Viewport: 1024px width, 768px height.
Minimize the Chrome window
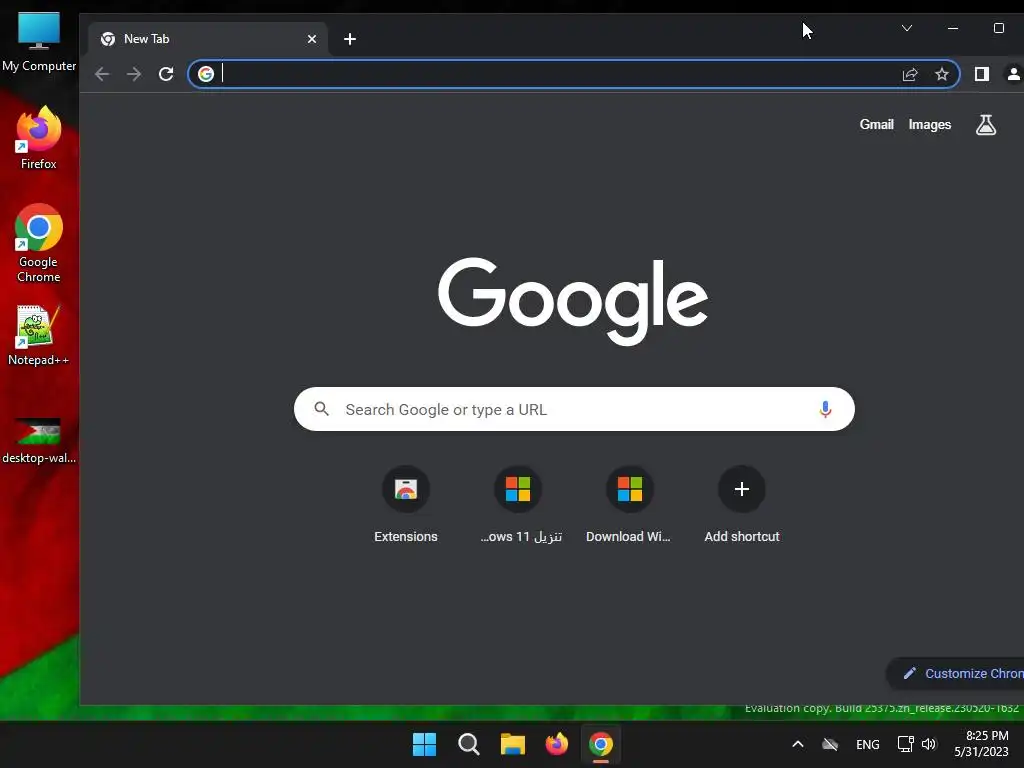click(x=953, y=28)
